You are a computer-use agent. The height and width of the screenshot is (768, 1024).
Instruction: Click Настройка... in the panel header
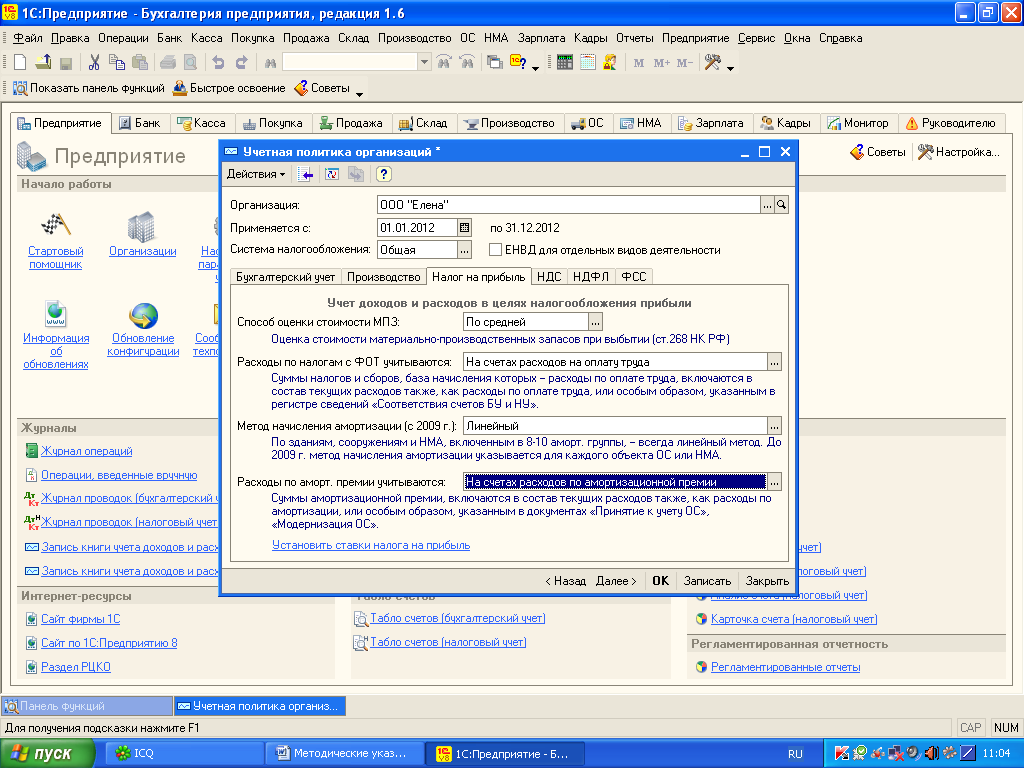tap(959, 152)
